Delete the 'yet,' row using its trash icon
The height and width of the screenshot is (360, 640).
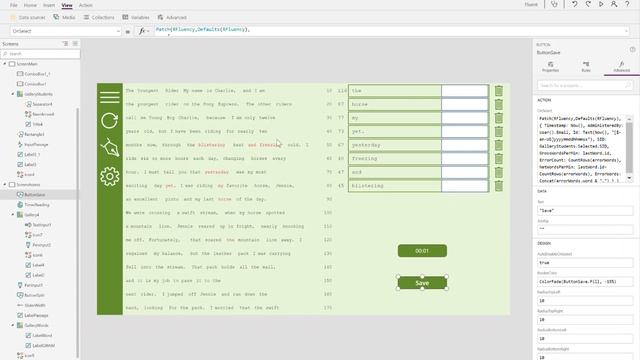coord(499,131)
